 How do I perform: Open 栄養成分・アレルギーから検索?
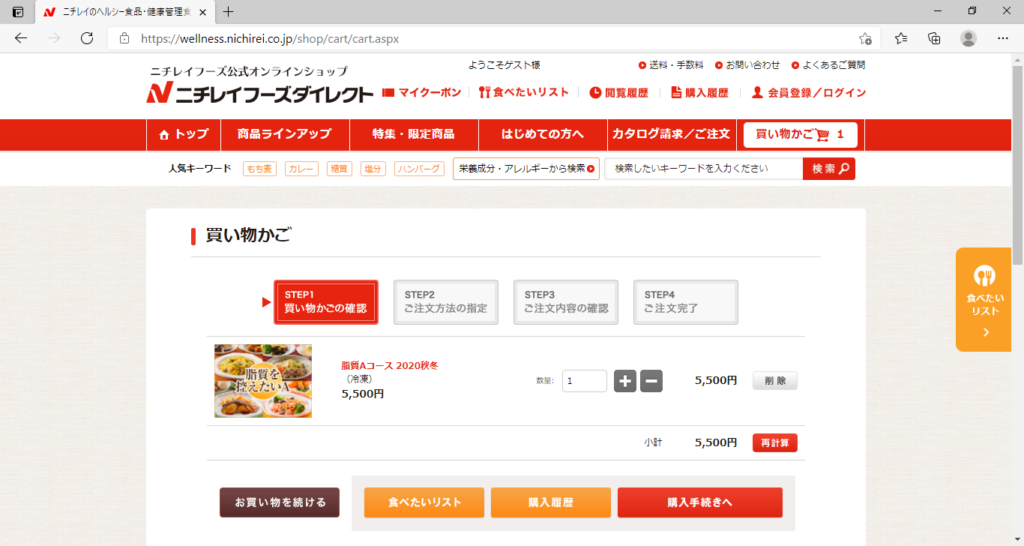[526, 169]
